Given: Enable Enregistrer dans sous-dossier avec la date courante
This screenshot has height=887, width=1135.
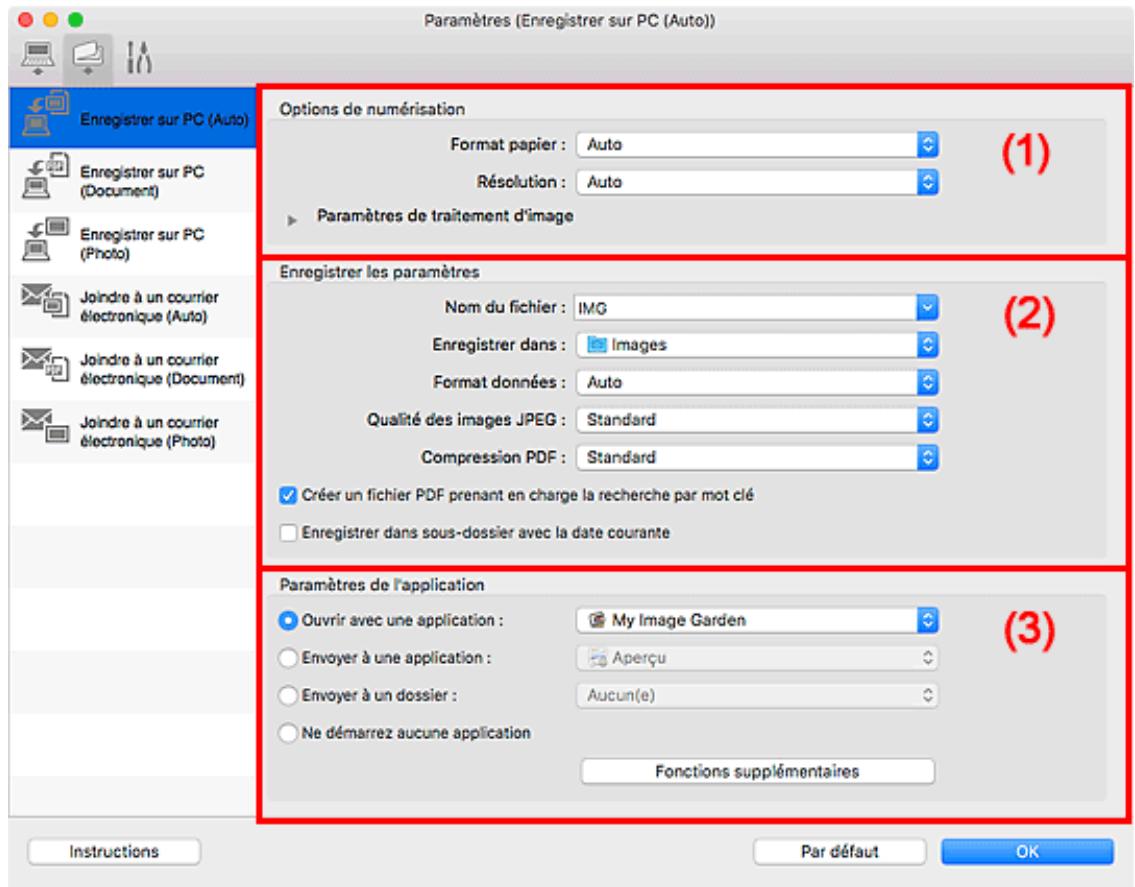Looking at the screenshot, I should [x=288, y=533].
